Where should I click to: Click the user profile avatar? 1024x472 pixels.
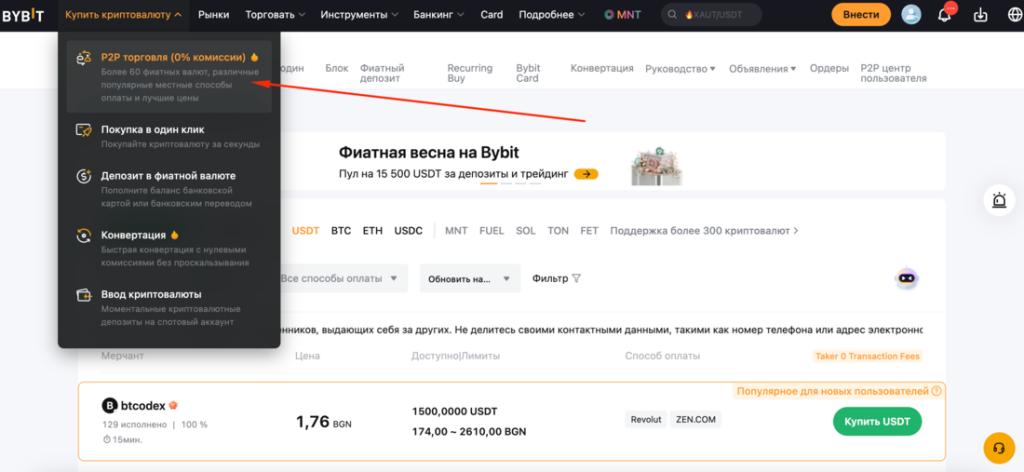point(910,15)
